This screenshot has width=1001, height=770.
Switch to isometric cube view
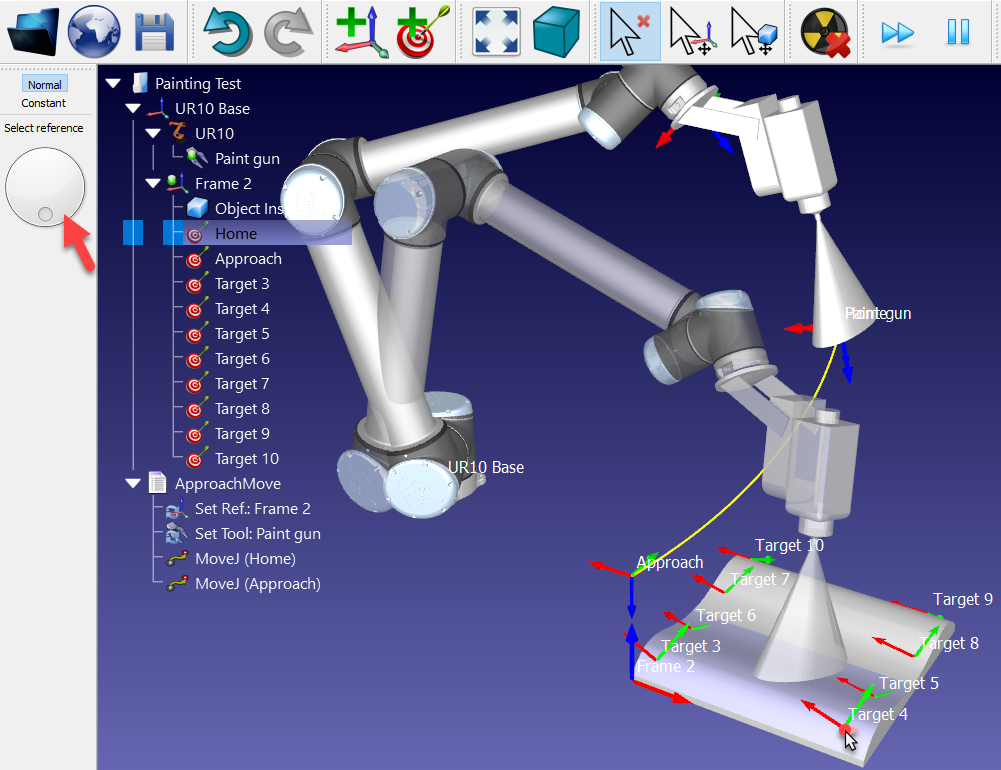click(x=556, y=32)
